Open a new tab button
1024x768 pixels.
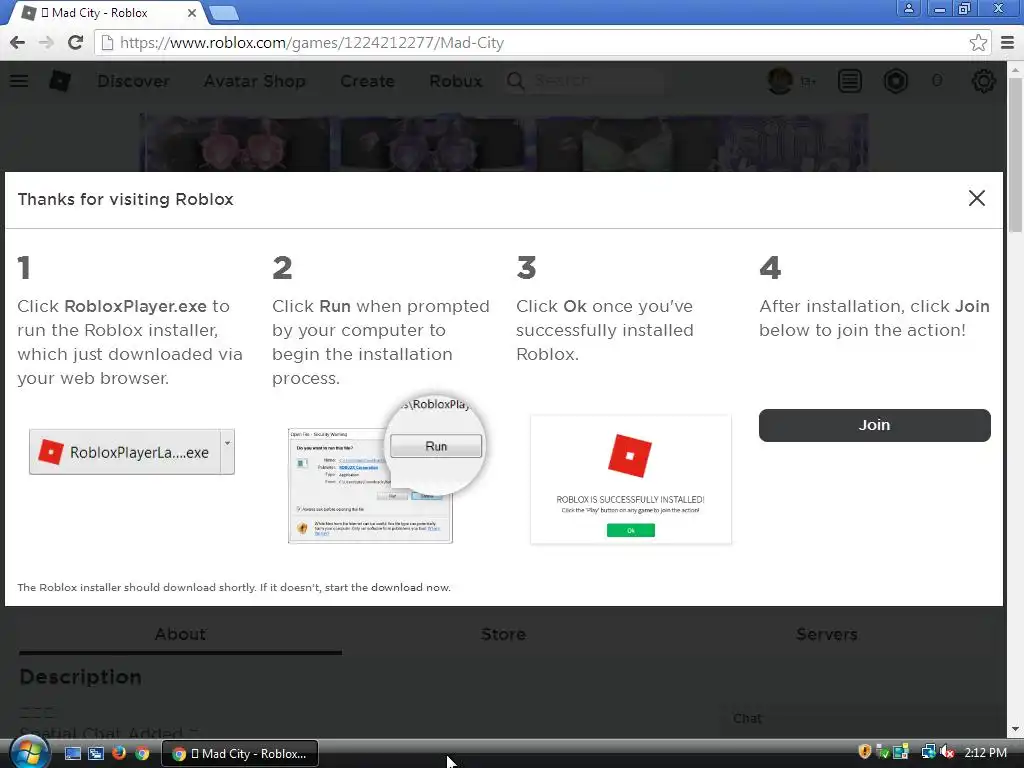tap(225, 12)
